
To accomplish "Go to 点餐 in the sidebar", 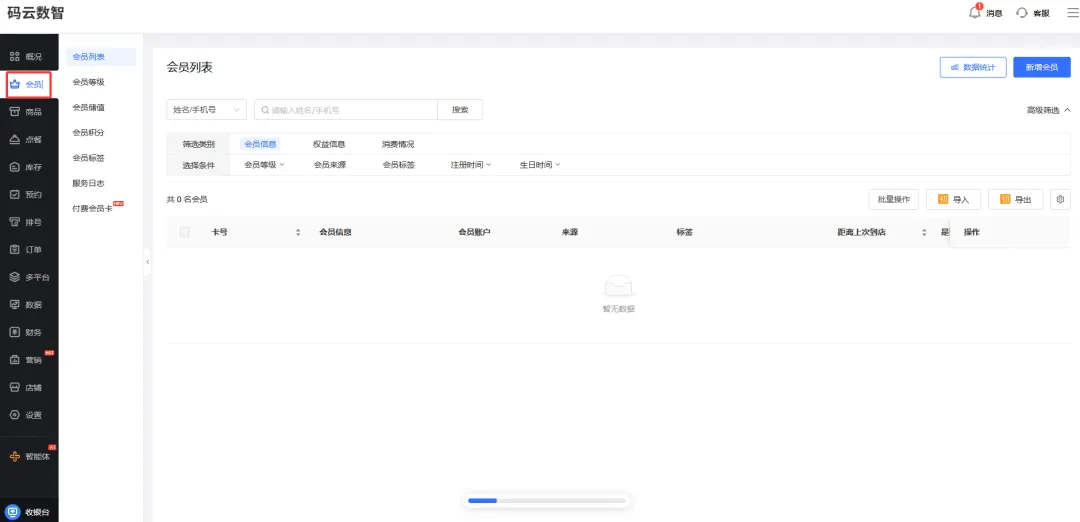I will pyautogui.click(x=26, y=139).
